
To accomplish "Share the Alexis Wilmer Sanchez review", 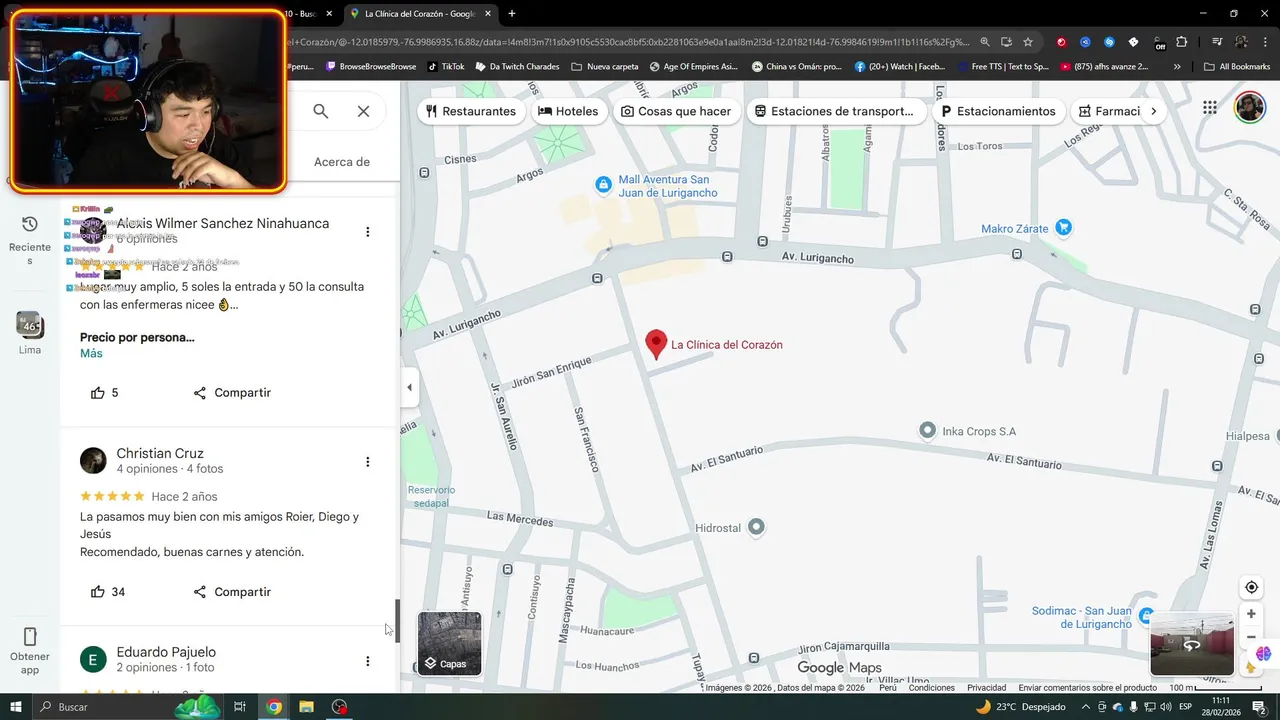I will click(x=232, y=393).
